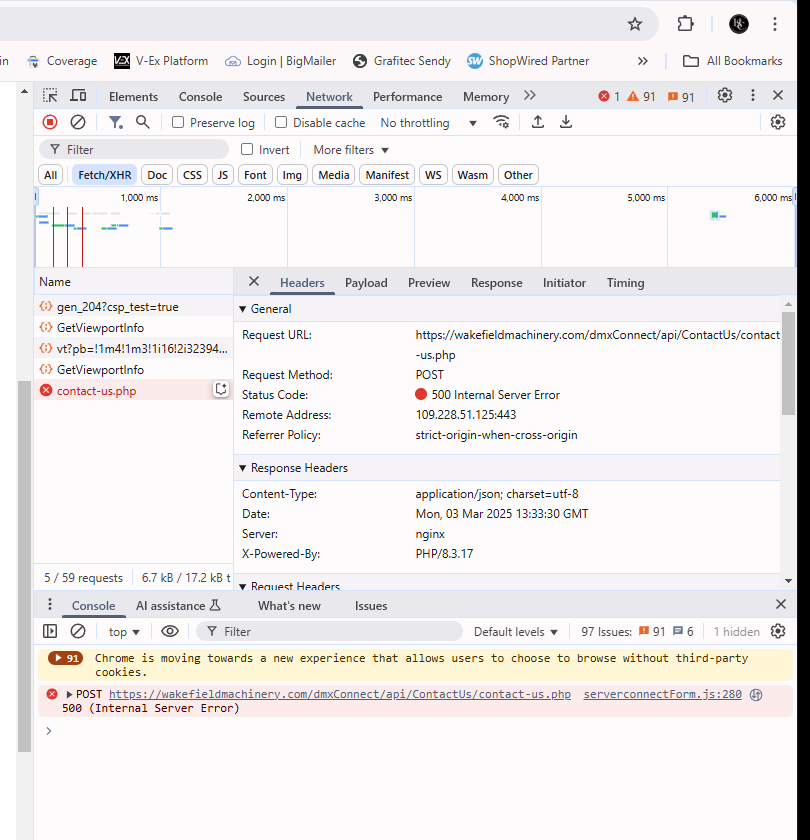Open the Performance panel tab

tap(407, 97)
